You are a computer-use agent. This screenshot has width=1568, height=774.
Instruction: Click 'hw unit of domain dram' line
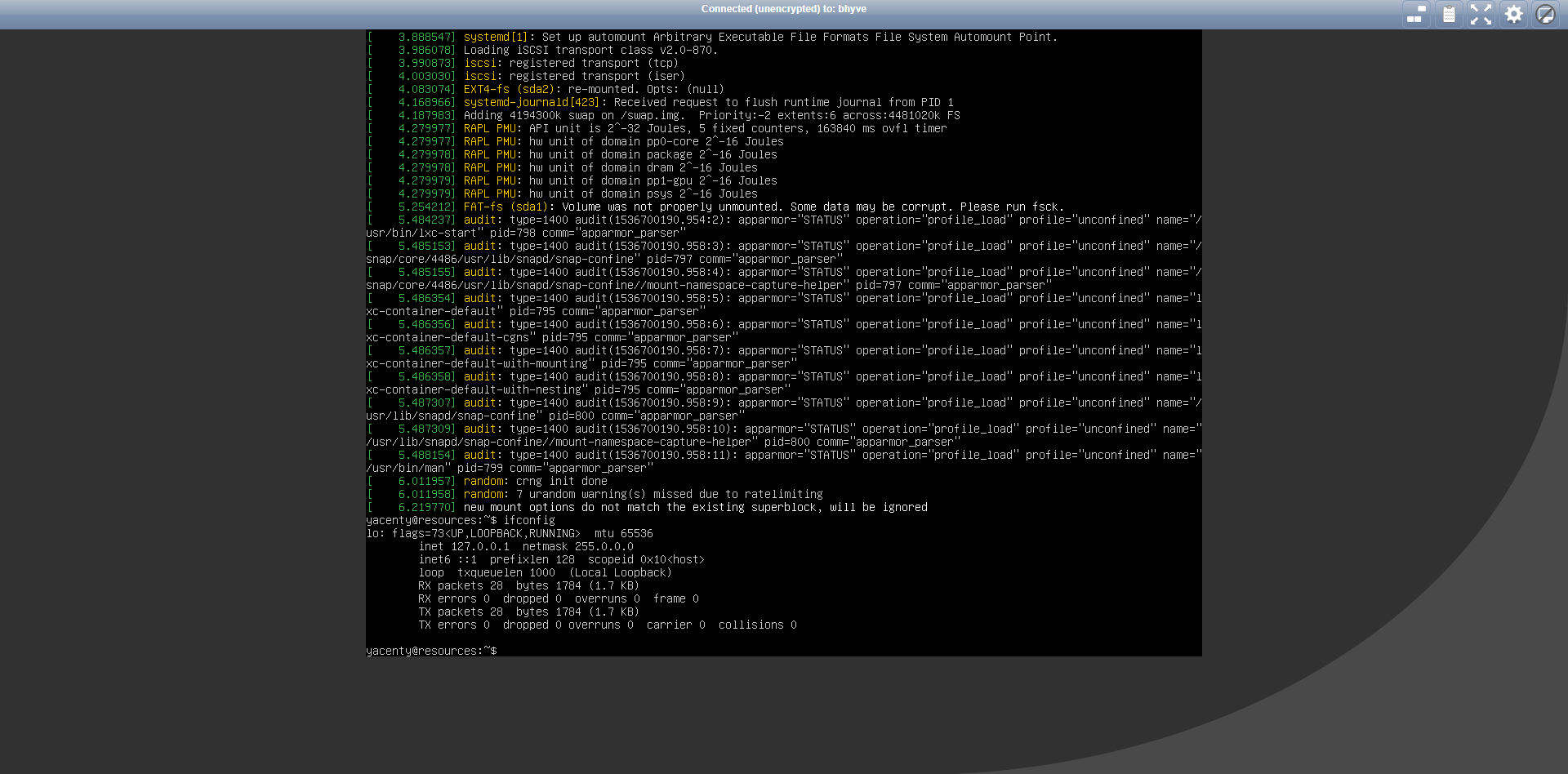coord(562,167)
